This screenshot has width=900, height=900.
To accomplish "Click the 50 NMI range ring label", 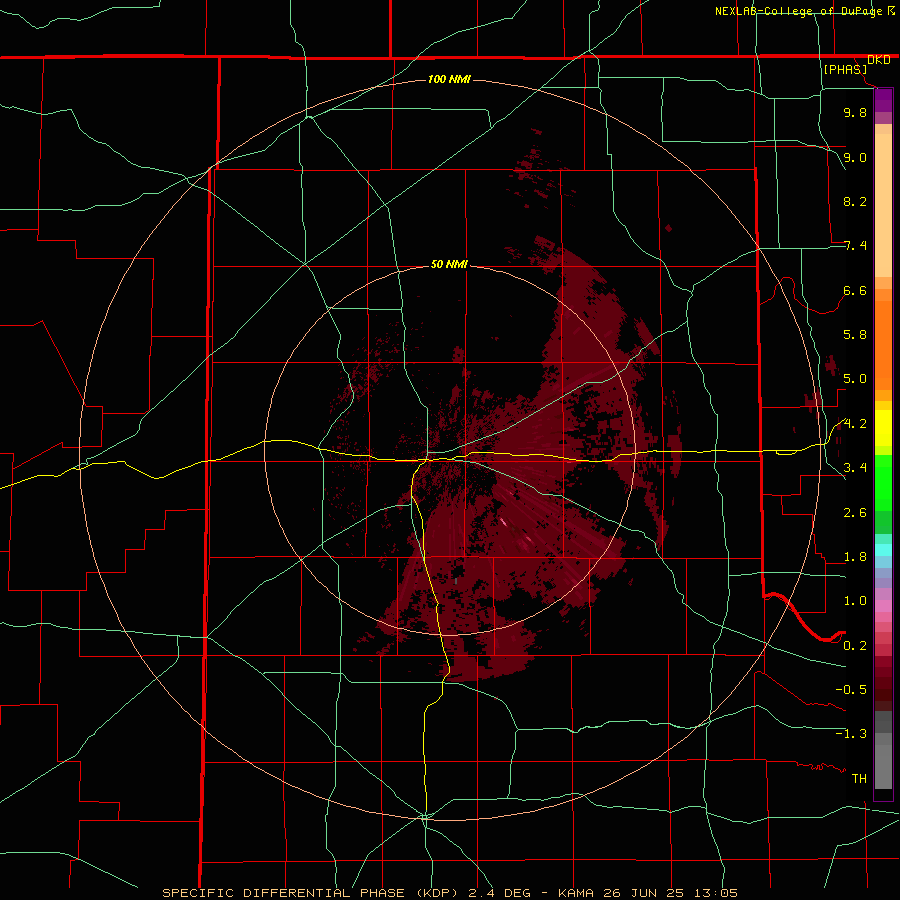I will pos(449,264).
